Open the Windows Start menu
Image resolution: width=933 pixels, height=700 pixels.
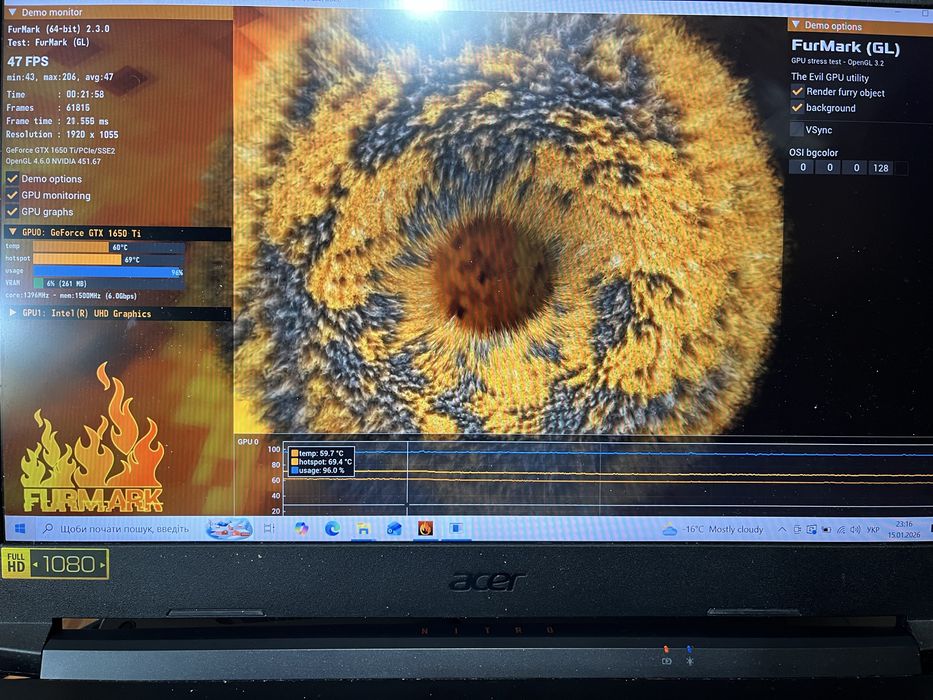pos(20,529)
